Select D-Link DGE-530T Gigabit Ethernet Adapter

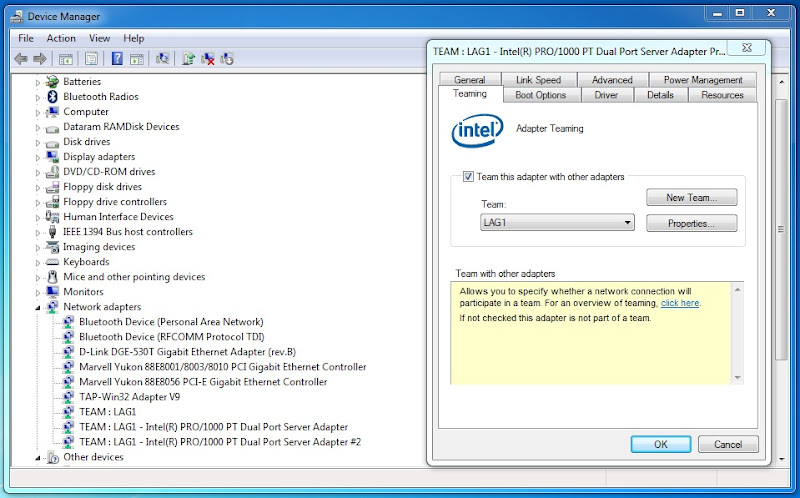click(x=187, y=352)
